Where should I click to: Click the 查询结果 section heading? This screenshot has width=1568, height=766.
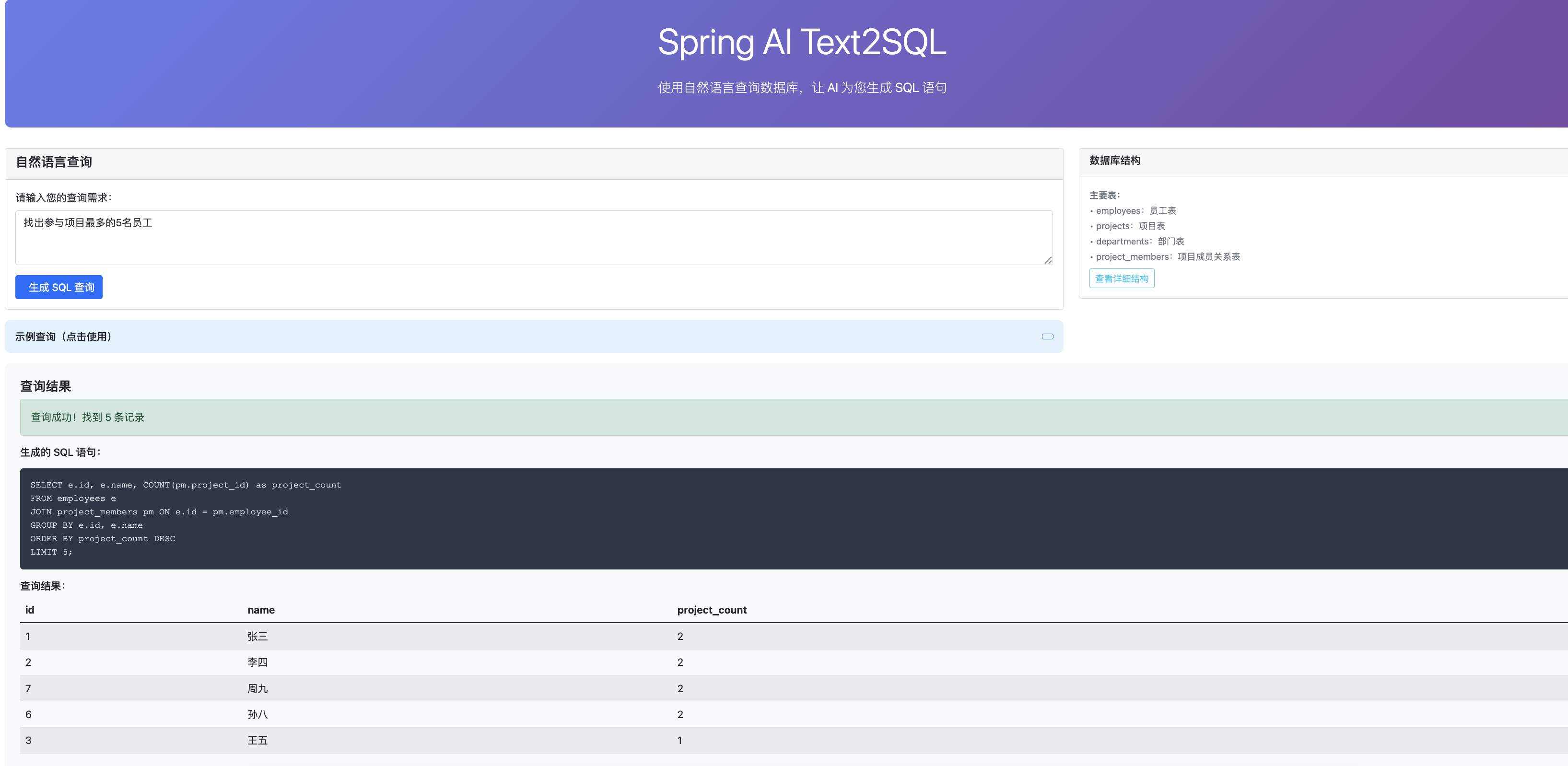[46, 386]
